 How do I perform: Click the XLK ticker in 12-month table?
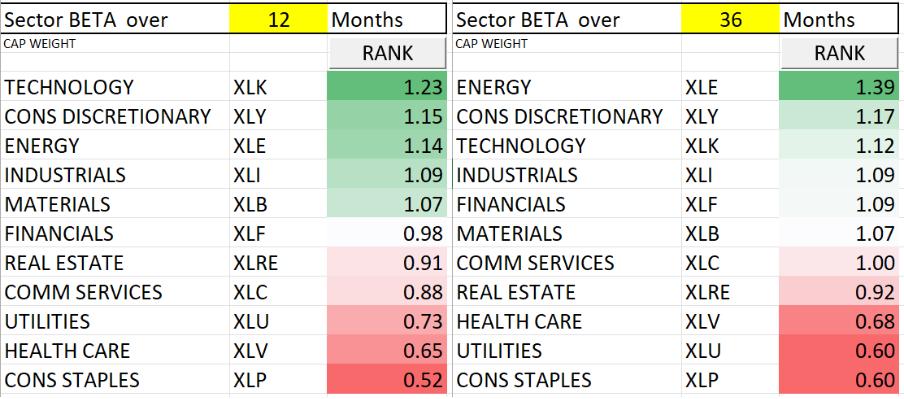(250, 87)
